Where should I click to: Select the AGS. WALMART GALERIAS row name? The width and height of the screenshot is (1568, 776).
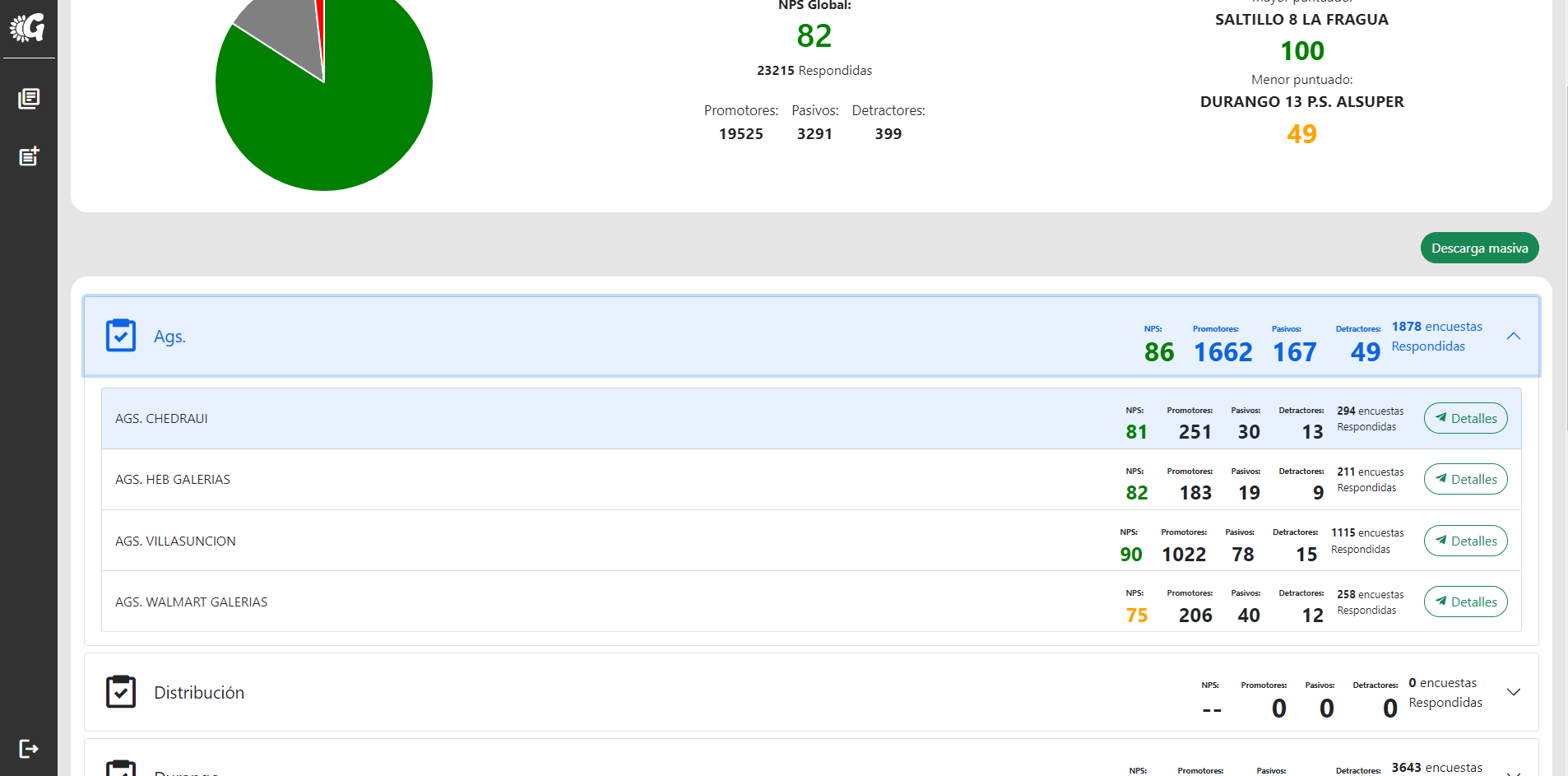[191, 602]
